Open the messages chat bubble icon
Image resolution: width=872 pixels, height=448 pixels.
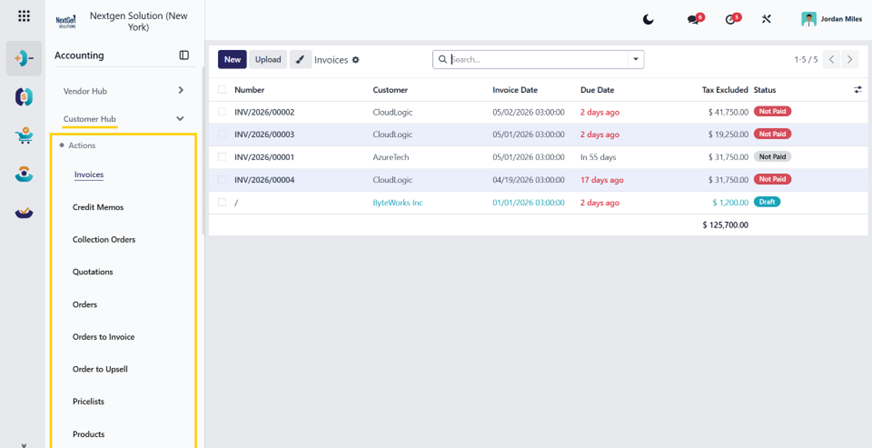pyautogui.click(x=693, y=19)
